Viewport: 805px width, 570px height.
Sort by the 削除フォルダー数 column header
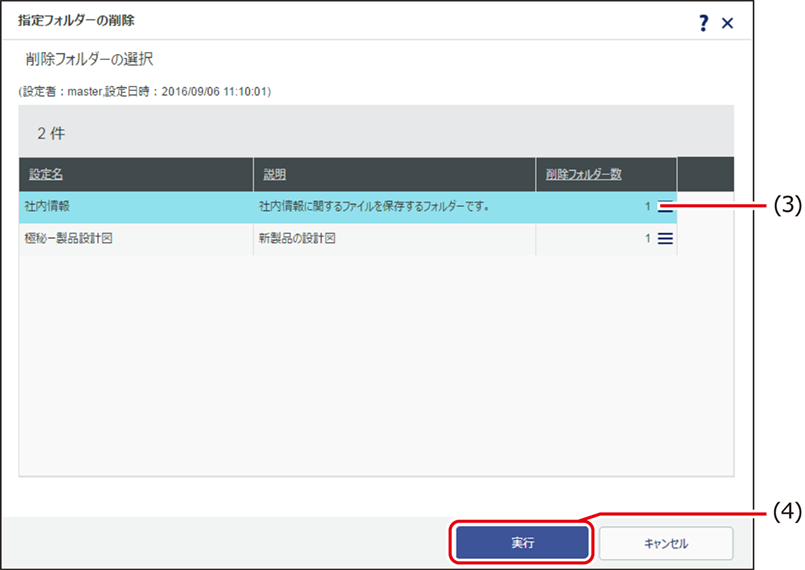click(x=584, y=174)
